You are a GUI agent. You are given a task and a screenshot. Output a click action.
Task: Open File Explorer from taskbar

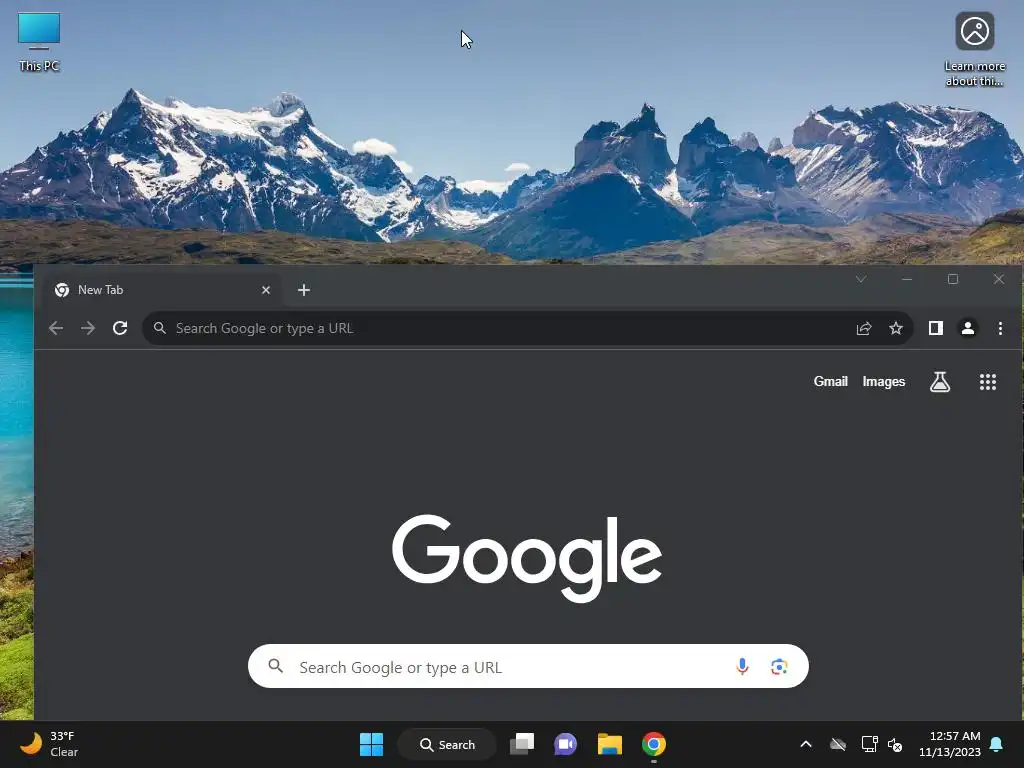pos(609,744)
